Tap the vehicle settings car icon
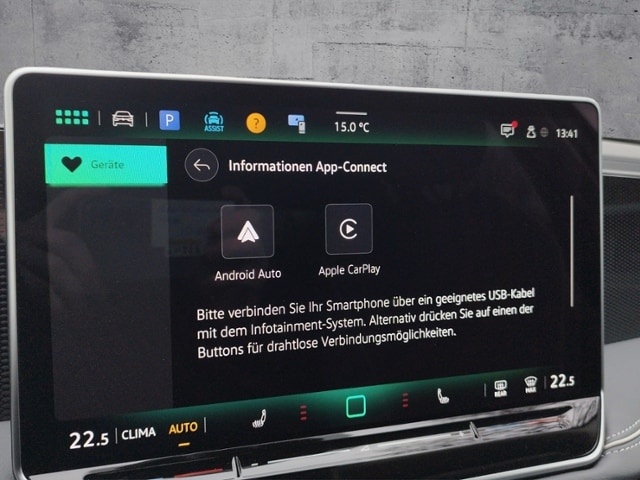Screen dimensions: 640x480 (x=123, y=119)
